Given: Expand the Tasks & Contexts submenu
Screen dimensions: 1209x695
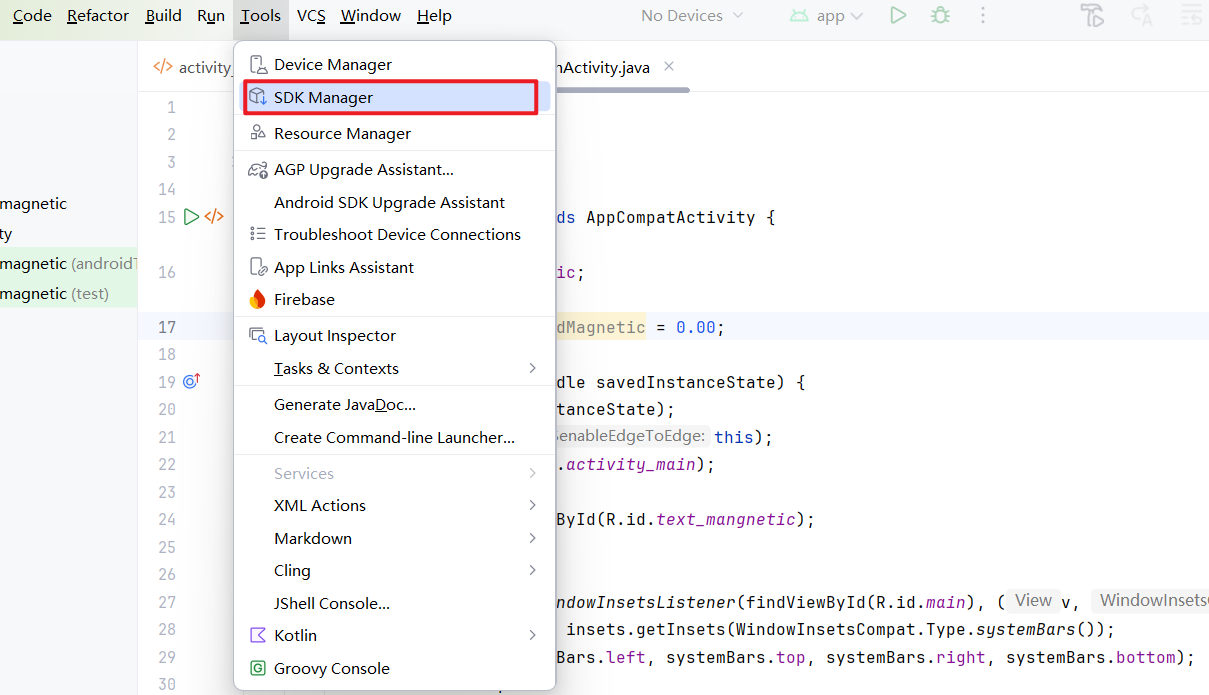Looking at the screenshot, I should (x=394, y=368).
